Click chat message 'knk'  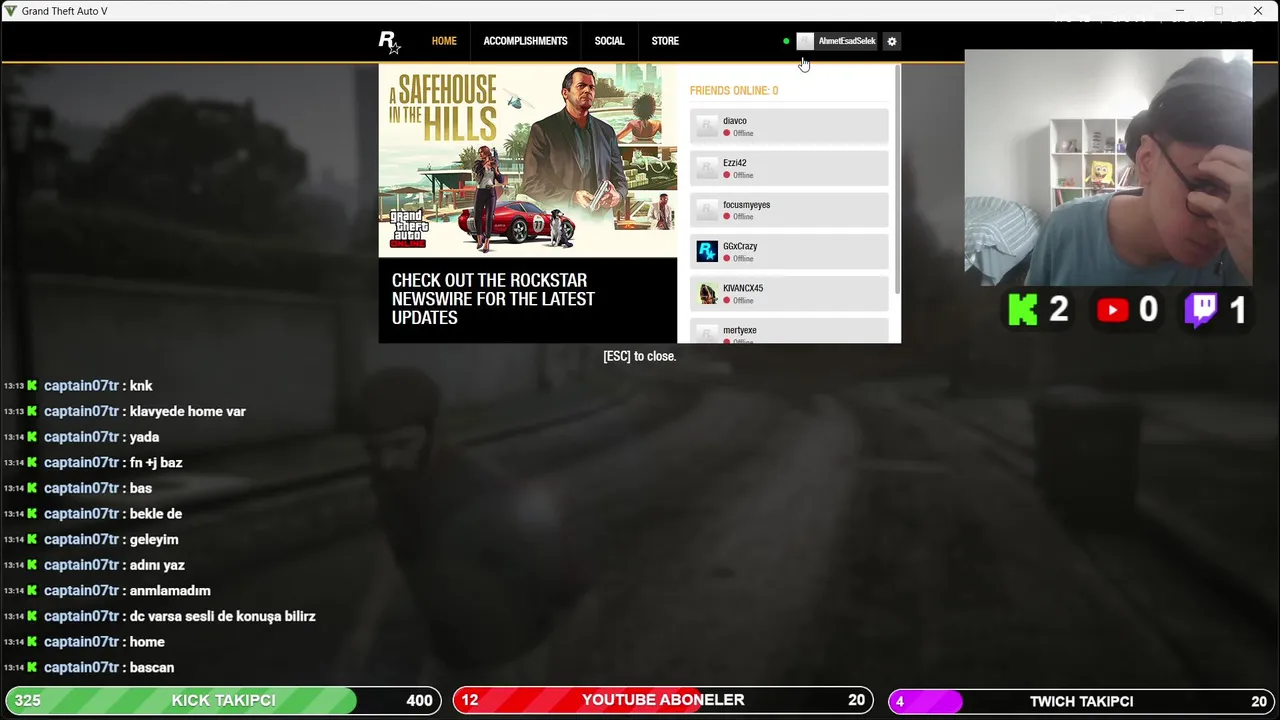pyautogui.click(x=141, y=385)
